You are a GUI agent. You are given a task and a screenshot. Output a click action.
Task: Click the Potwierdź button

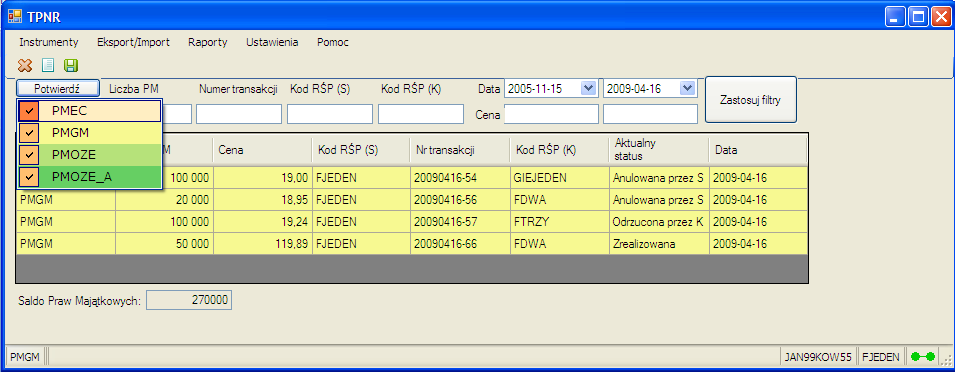(58, 89)
